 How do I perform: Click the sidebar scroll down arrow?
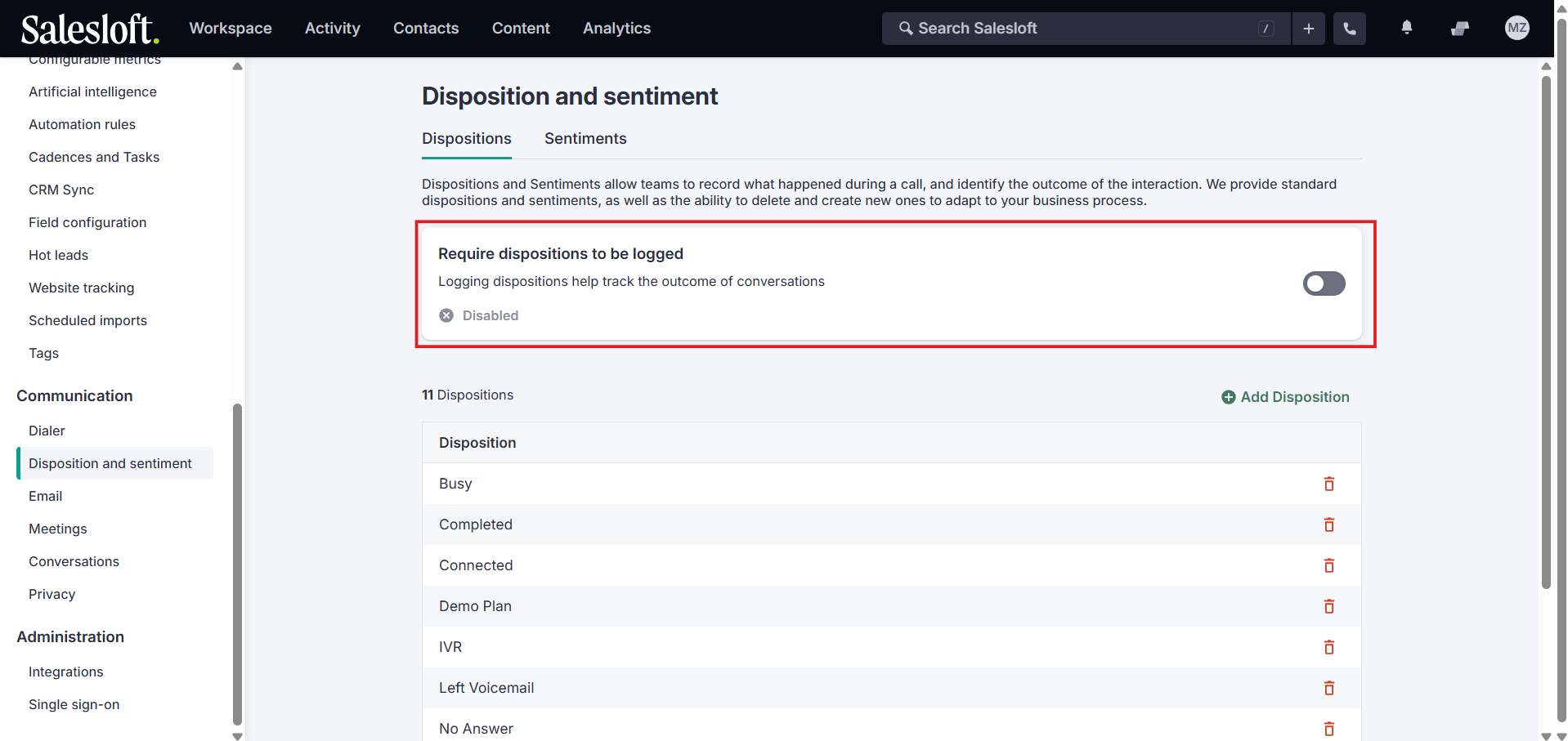click(237, 735)
